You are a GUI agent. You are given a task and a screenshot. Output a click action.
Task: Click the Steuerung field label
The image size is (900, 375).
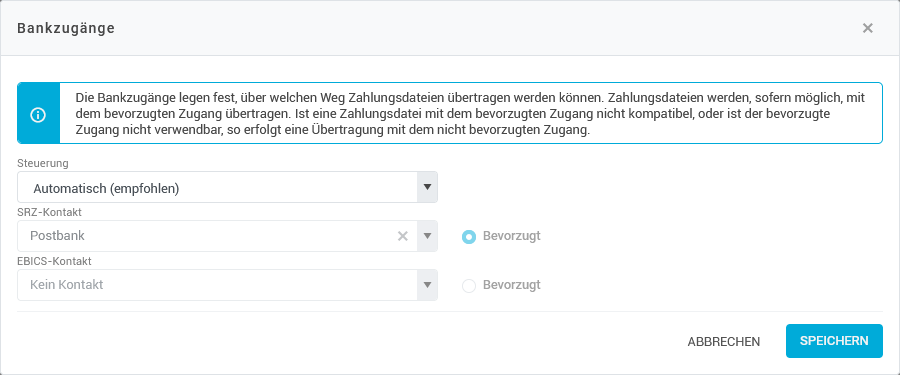(x=43, y=163)
